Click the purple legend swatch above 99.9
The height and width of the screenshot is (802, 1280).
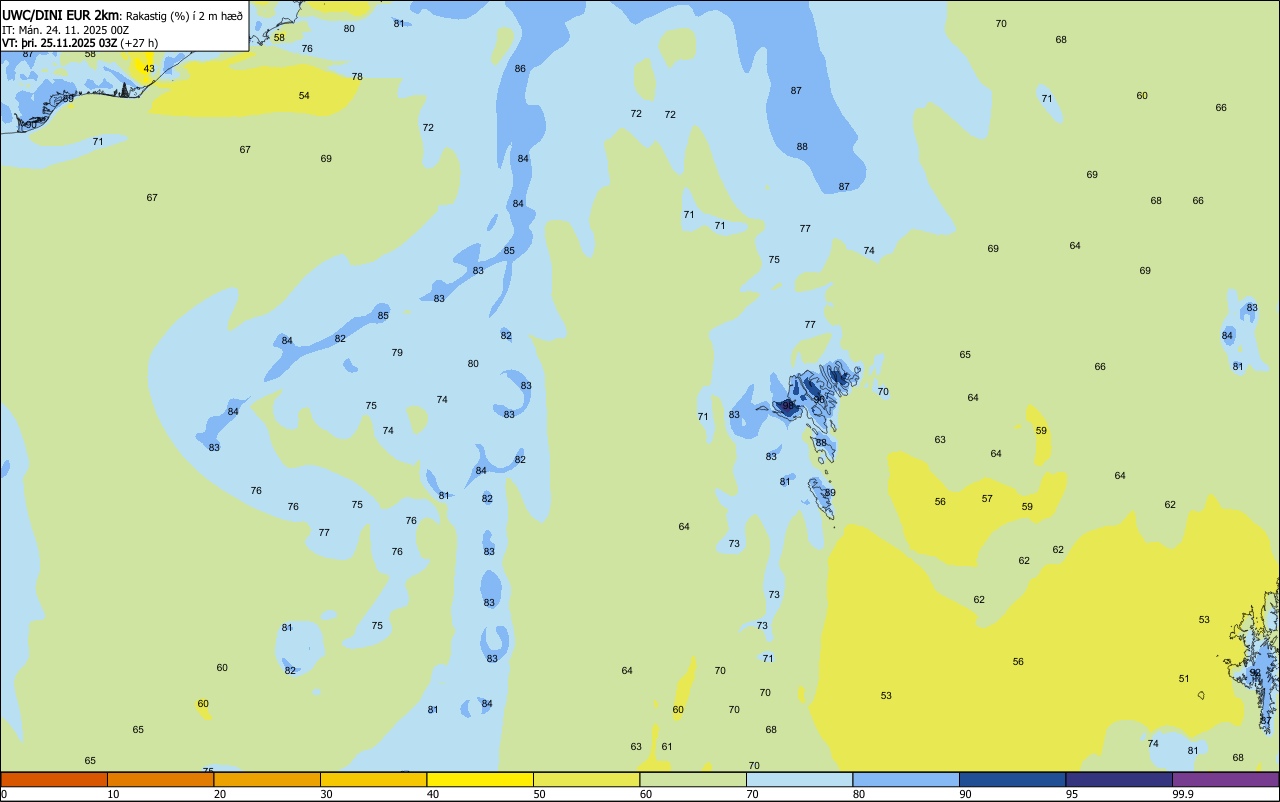1226,779
